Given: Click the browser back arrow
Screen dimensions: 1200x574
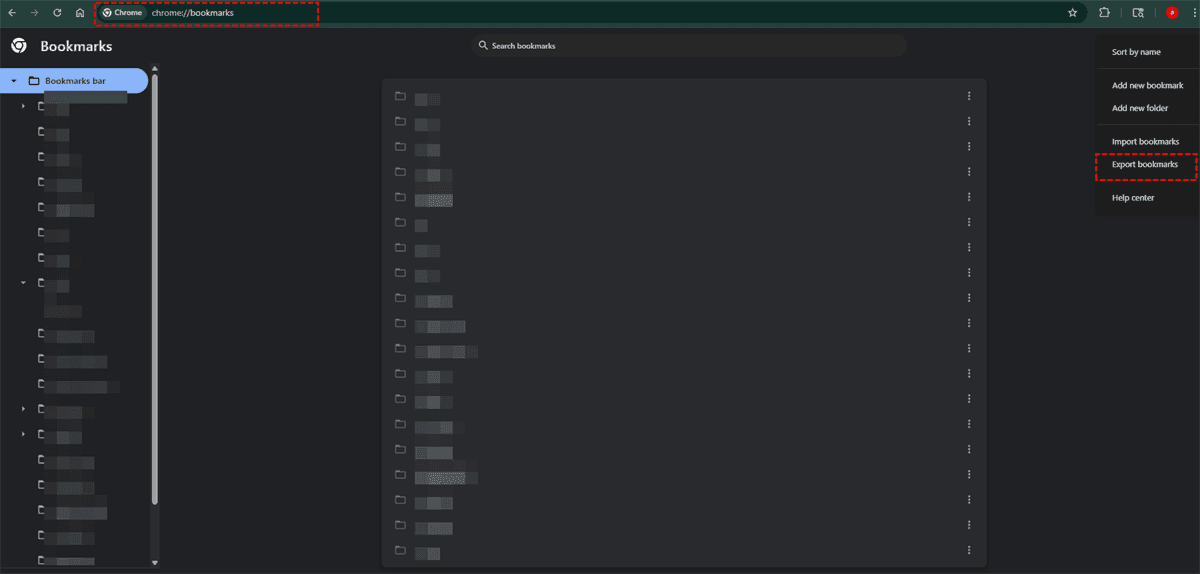Looking at the screenshot, I should (11, 13).
